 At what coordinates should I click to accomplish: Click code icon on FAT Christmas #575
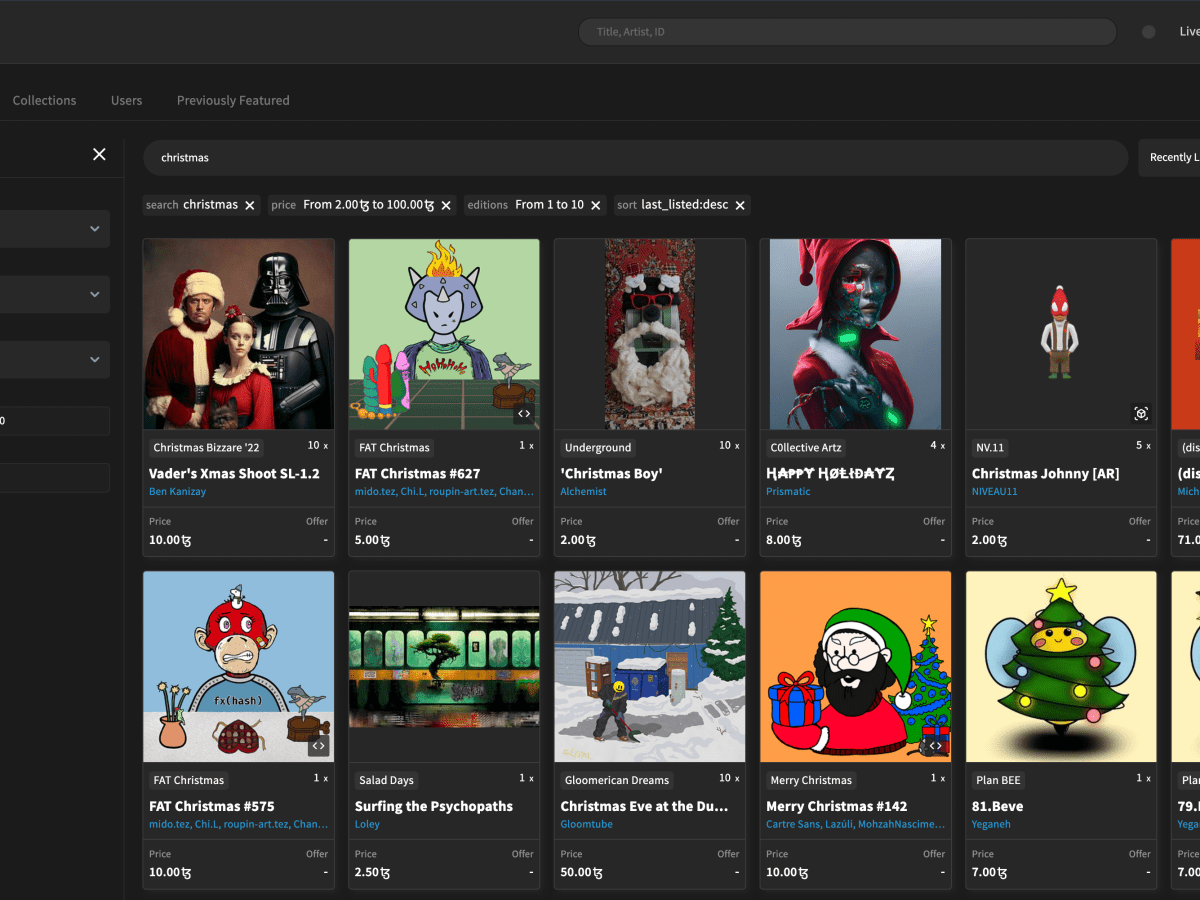pos(318,745)
